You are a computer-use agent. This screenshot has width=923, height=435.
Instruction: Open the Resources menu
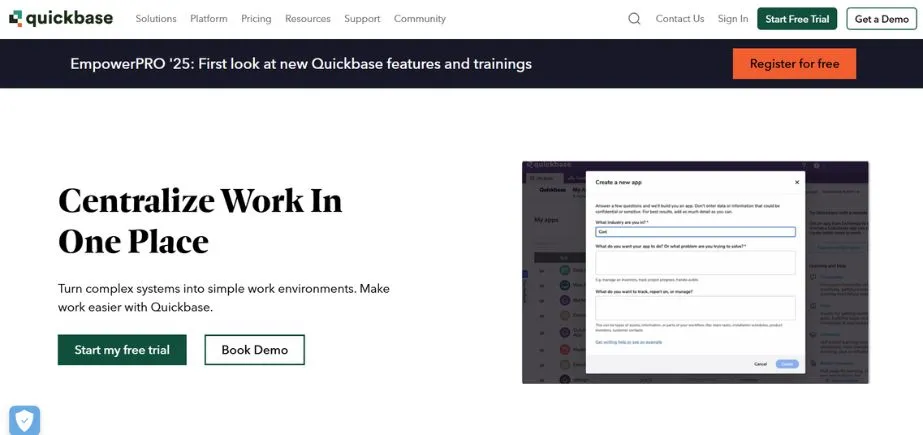307,18
